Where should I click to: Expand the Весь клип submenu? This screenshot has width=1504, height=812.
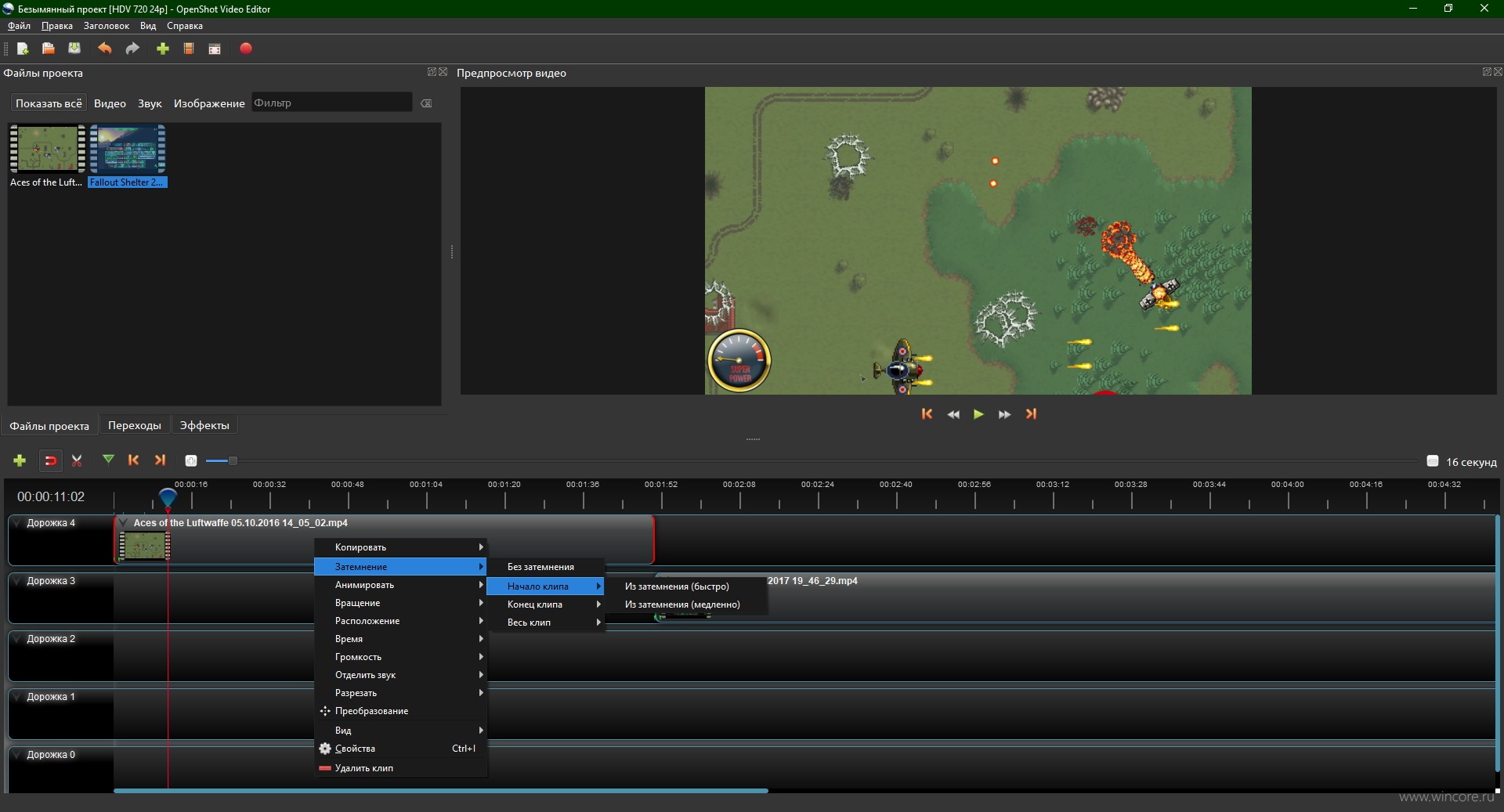click(x=545, y=623)
